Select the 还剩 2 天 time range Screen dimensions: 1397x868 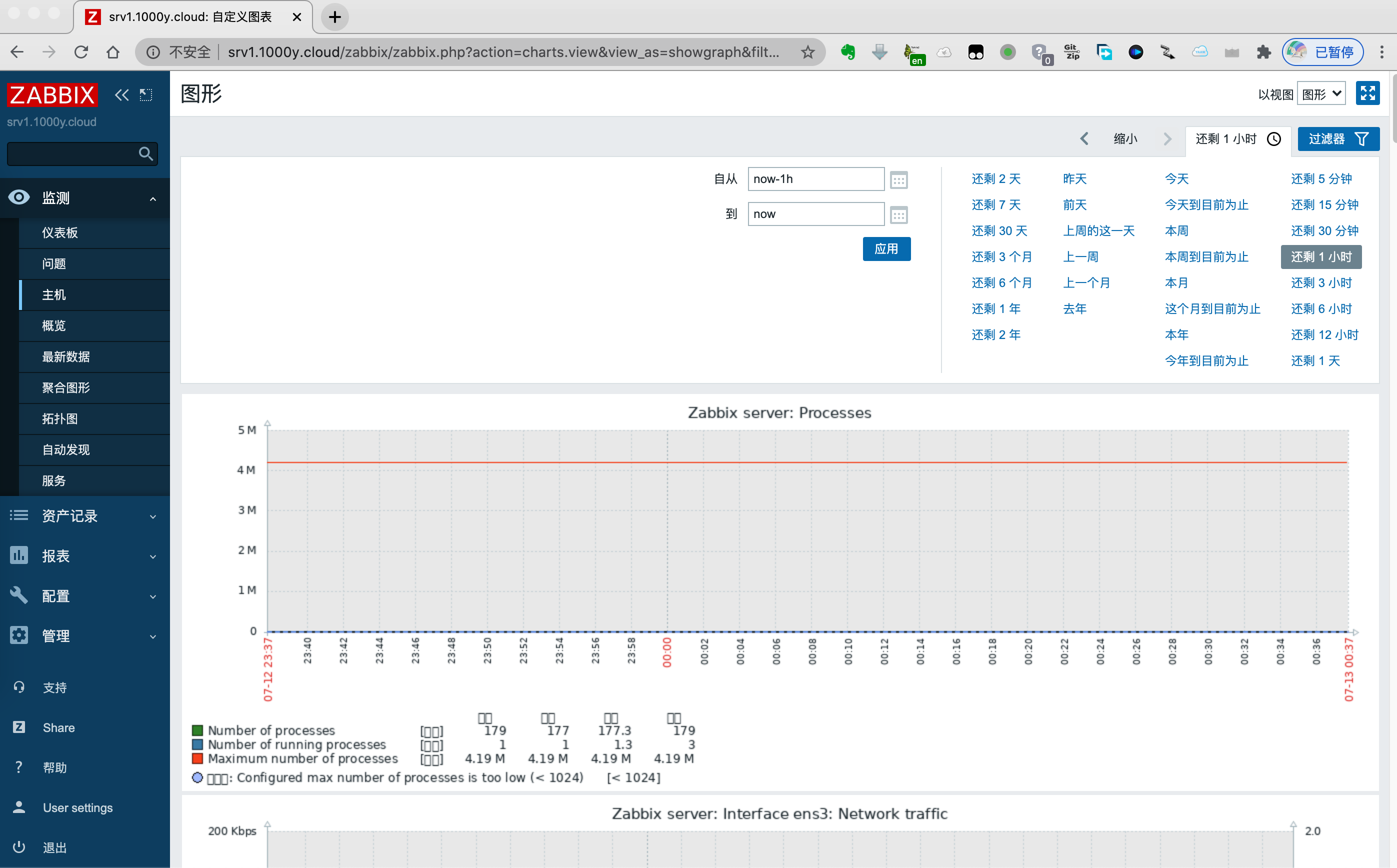996,178
